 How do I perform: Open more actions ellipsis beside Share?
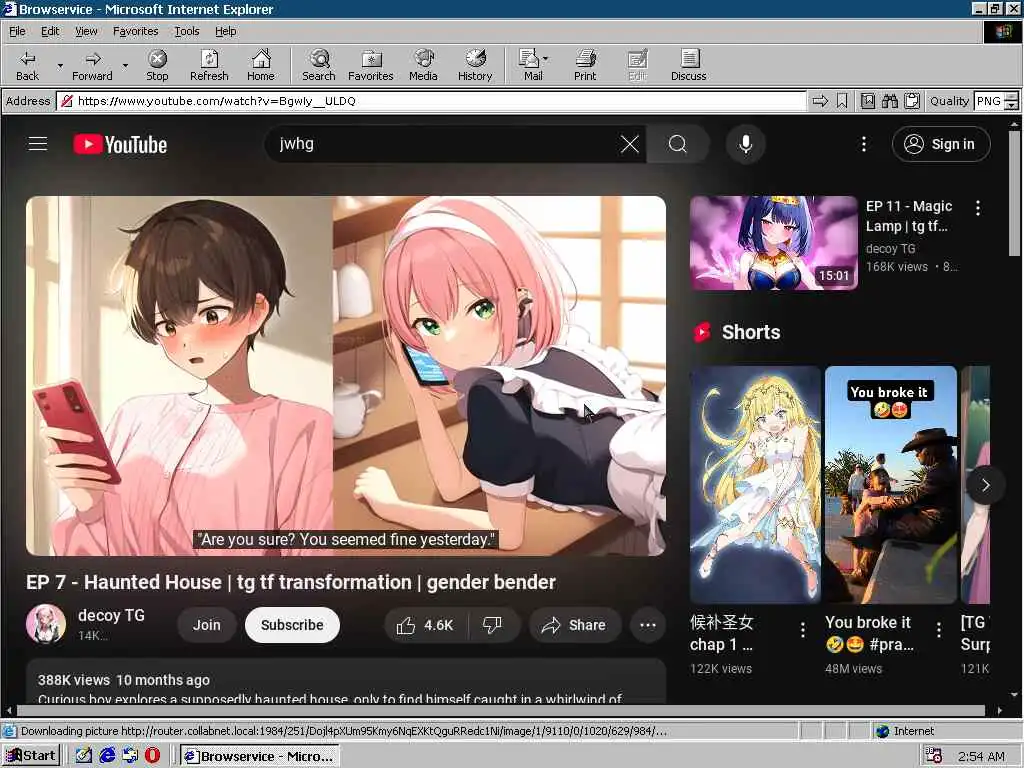(647, 625)
